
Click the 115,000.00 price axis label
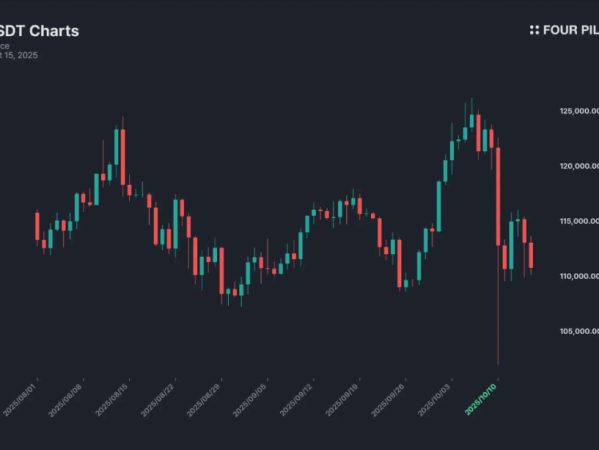tap(579, 221)
